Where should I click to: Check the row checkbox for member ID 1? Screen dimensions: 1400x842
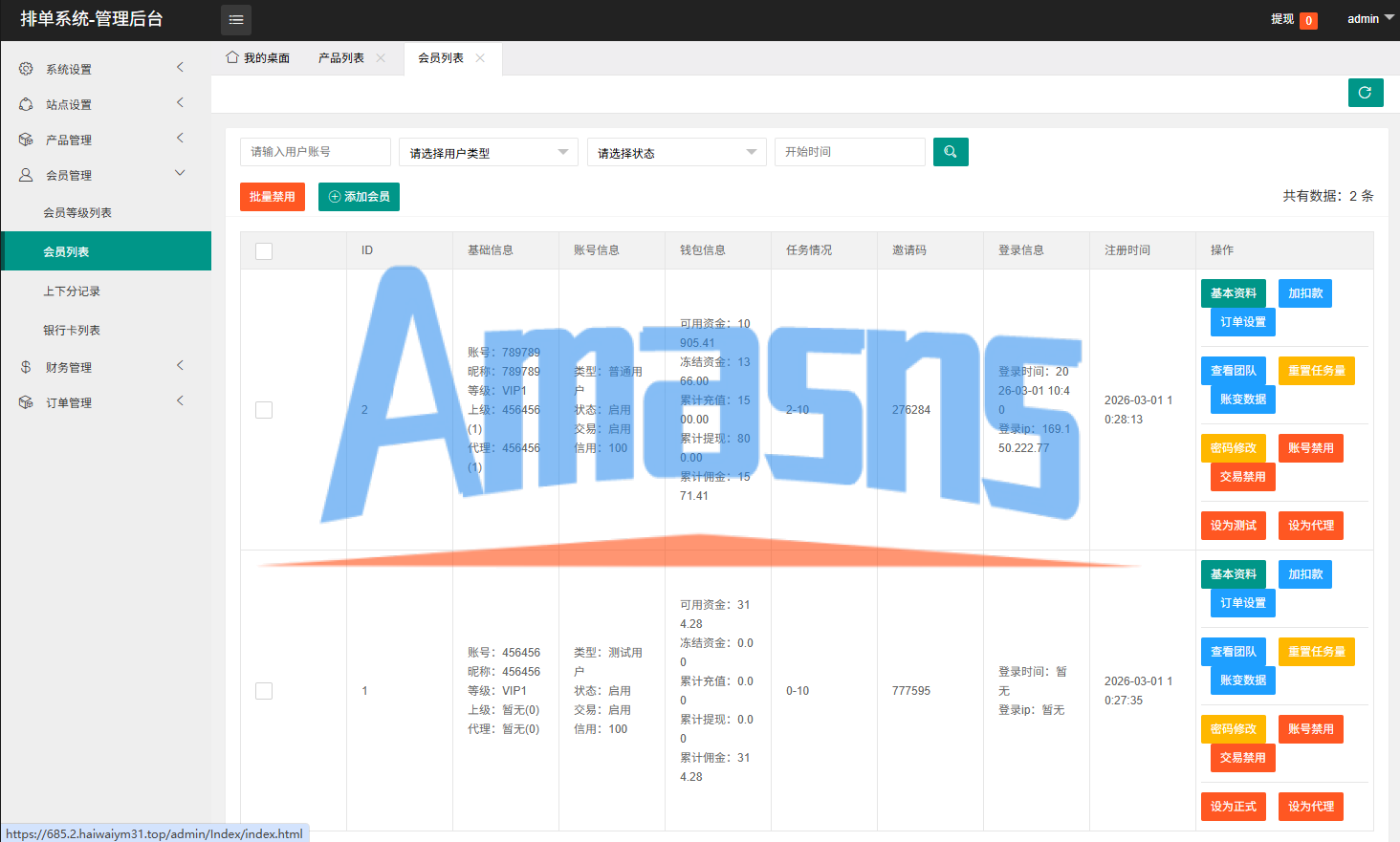click(264, 691)
